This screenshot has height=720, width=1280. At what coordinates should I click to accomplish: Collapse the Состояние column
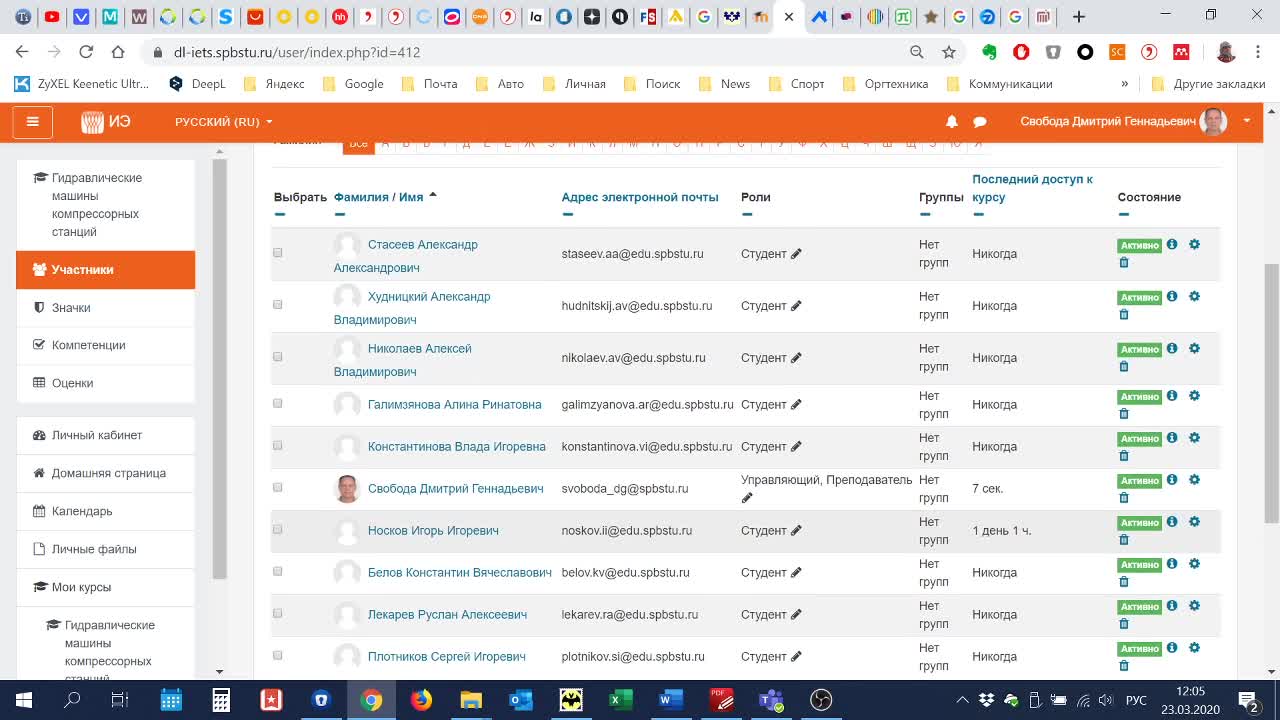coord(1124,214)
